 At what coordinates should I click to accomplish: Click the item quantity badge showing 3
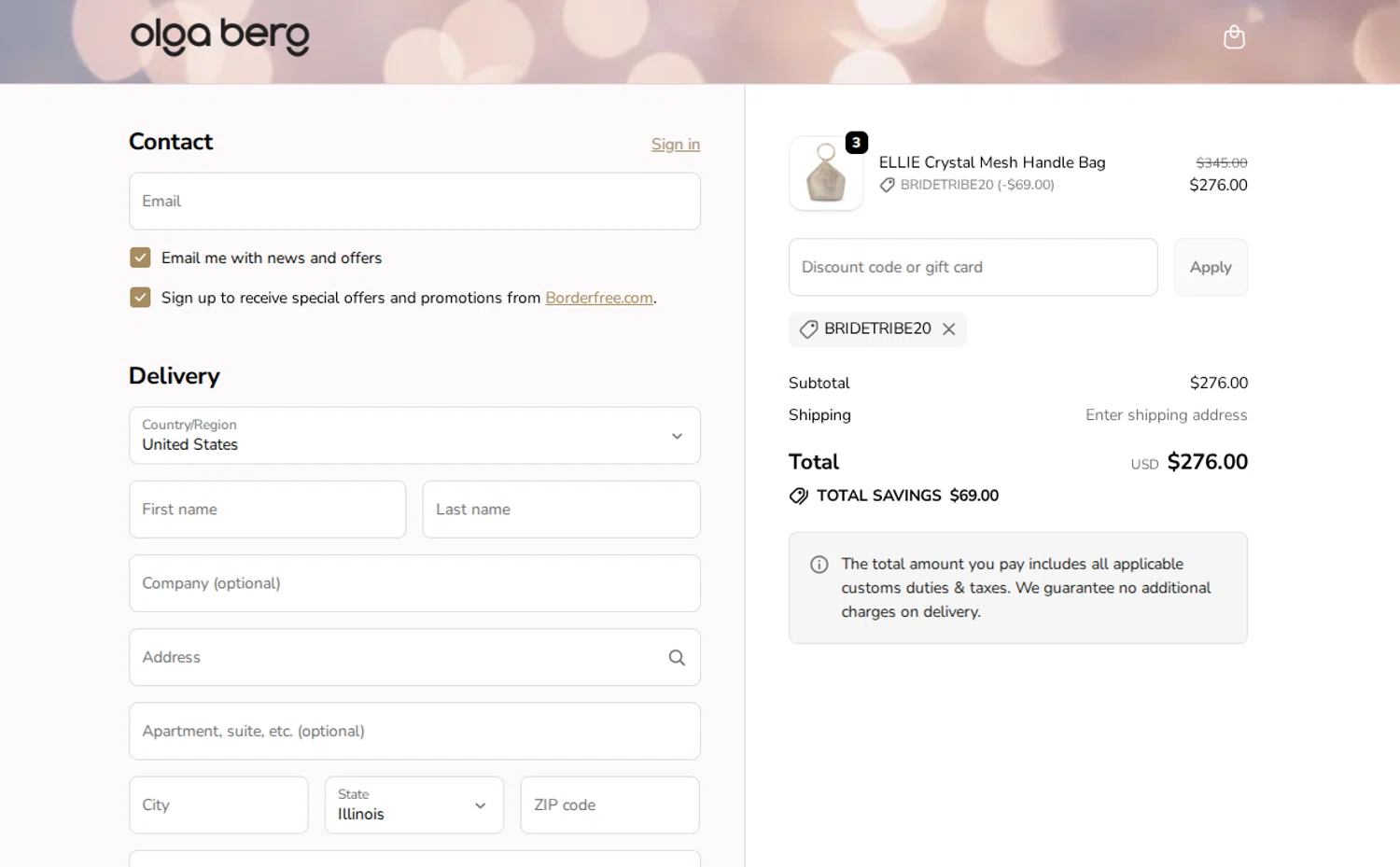click(x=856, y=143)
